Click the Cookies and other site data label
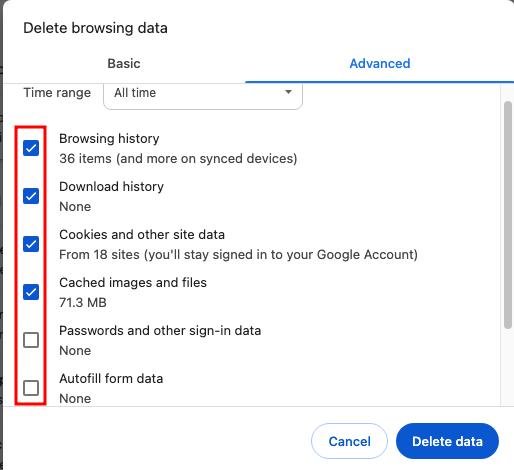 (142, 234)
